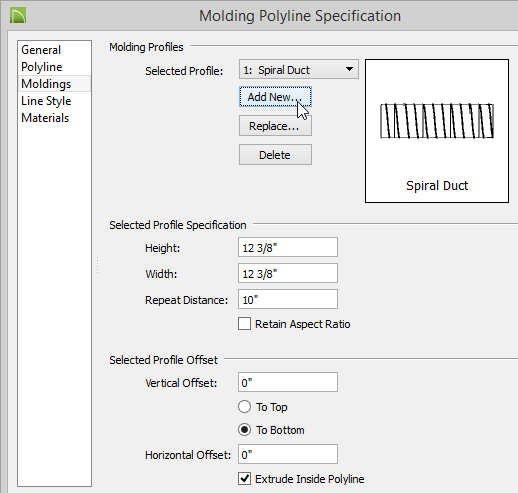
Task: Select the '1: Spiral Duct' profile combo box
Action: [299, 69]
